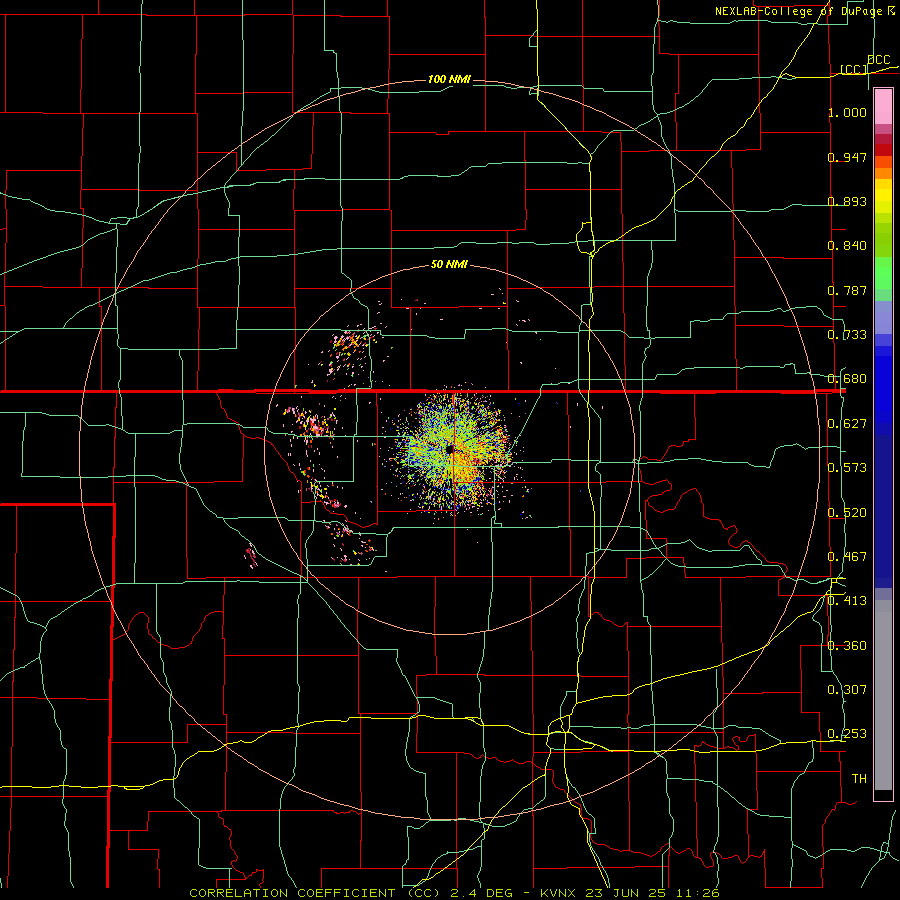Click the 0.627 scale value

[x=847, y=424]
